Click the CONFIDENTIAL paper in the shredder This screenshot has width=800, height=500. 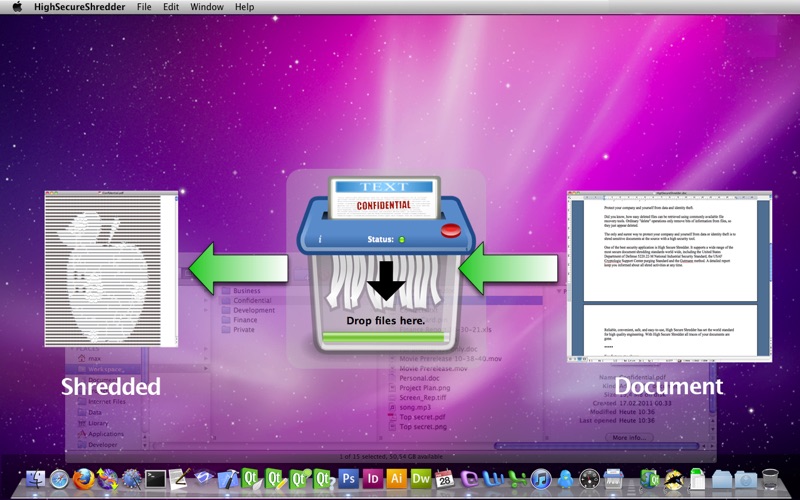[384, 198]
